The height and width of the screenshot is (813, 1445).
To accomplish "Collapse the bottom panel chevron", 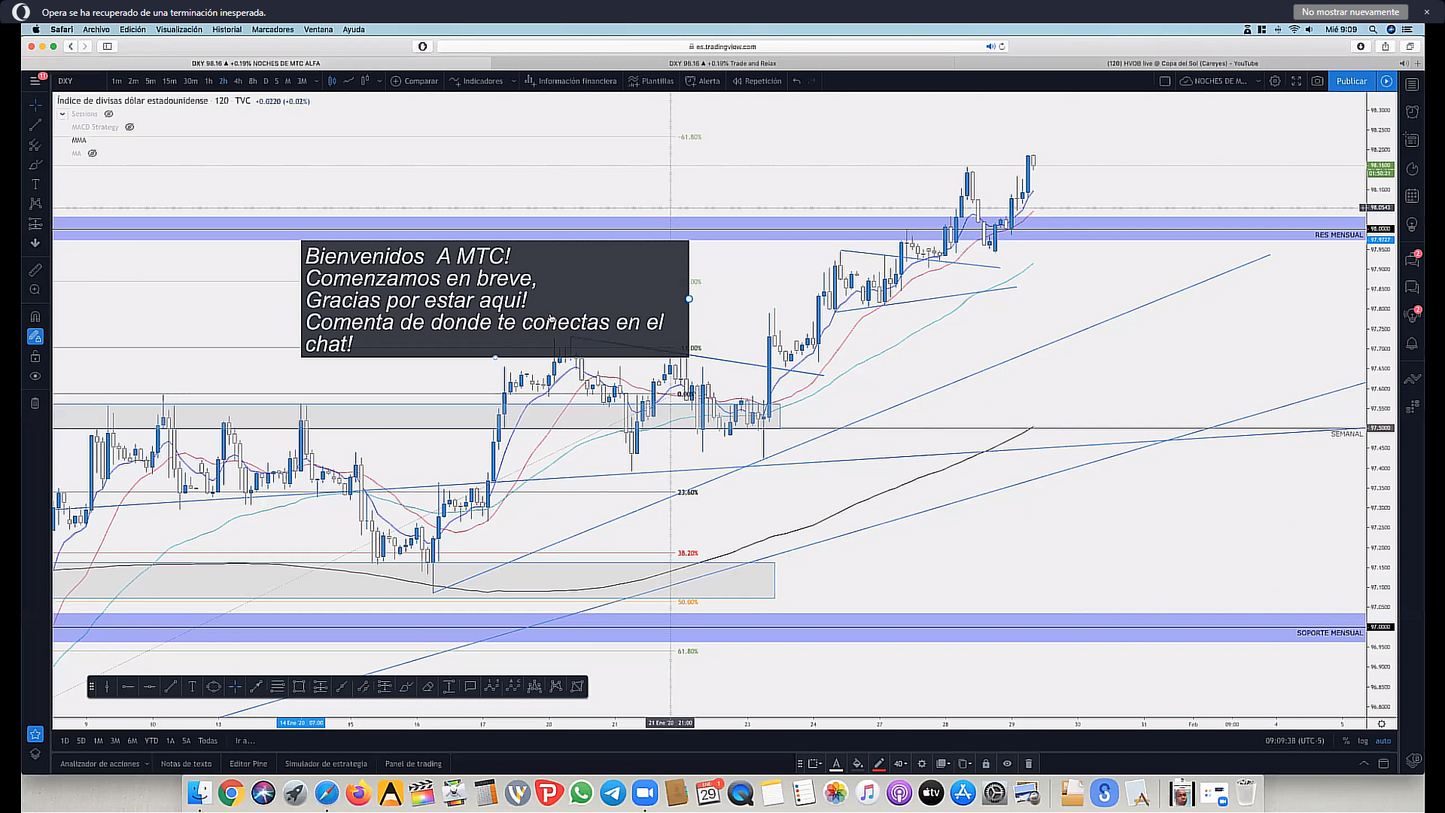I will (x=1365, y=764).
